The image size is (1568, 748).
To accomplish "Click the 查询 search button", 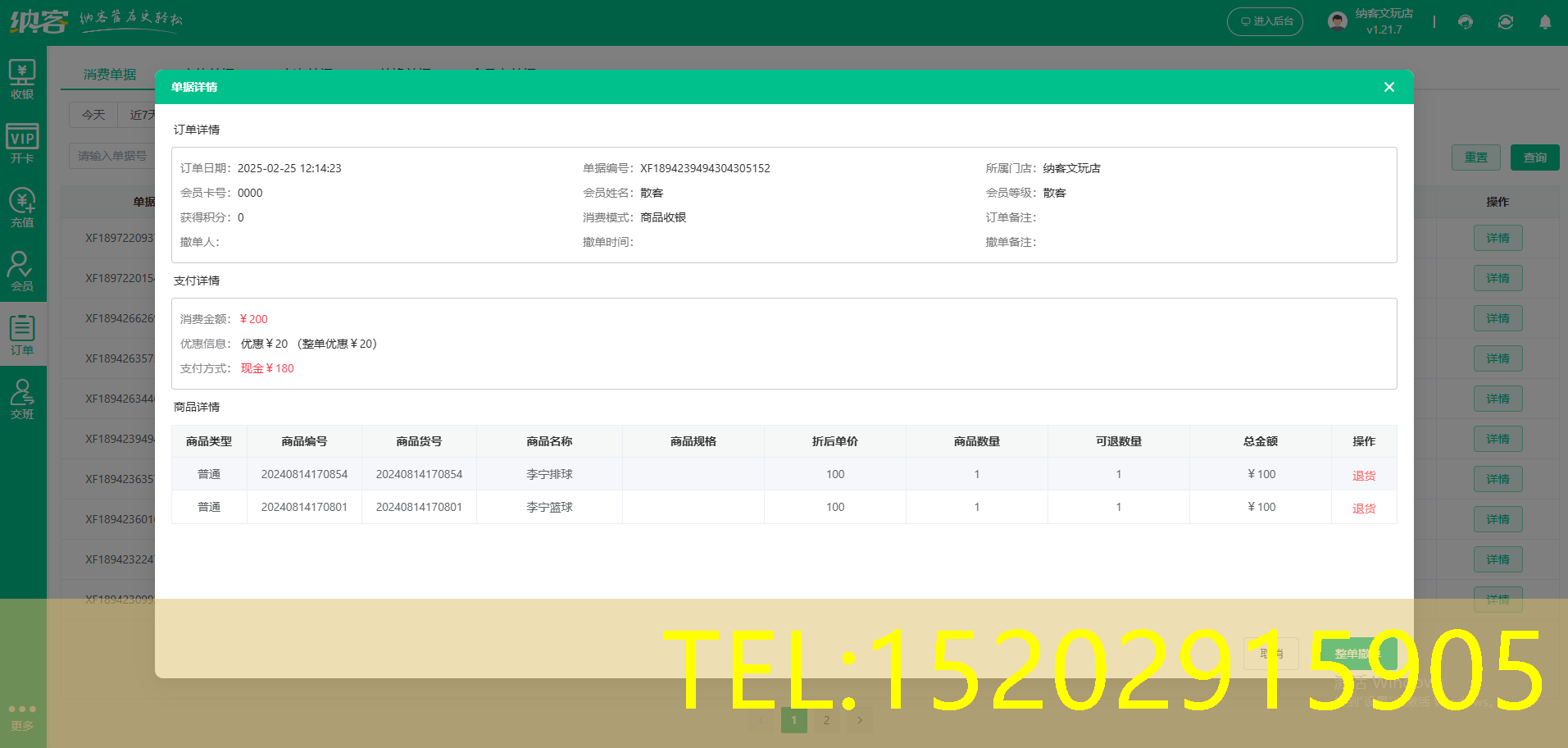I will (x=1534, y=157).
